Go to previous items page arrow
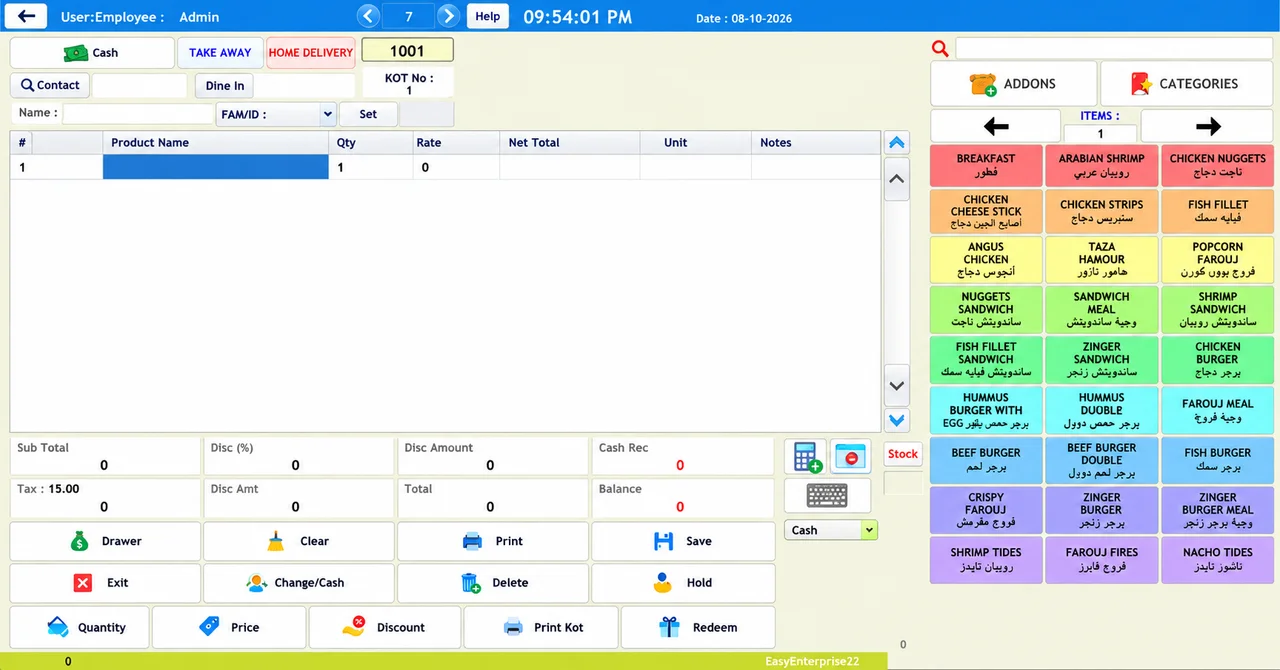Image resolution: width=1280 pixels, height=670 pixels. tap(996, 126)
